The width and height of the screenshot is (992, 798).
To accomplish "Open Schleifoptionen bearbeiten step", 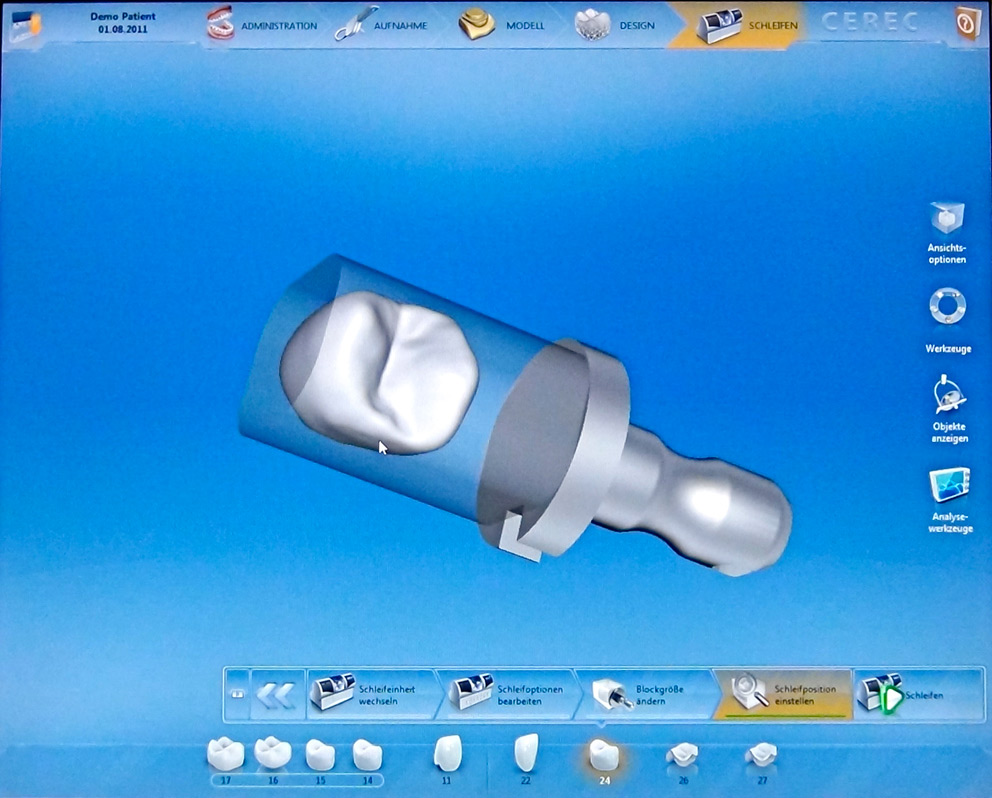I will [508, 694].
